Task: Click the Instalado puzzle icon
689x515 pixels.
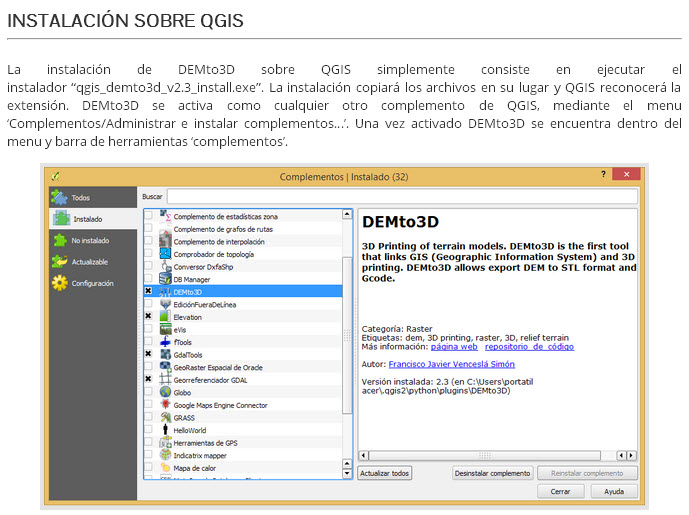Action: point(61,218)
